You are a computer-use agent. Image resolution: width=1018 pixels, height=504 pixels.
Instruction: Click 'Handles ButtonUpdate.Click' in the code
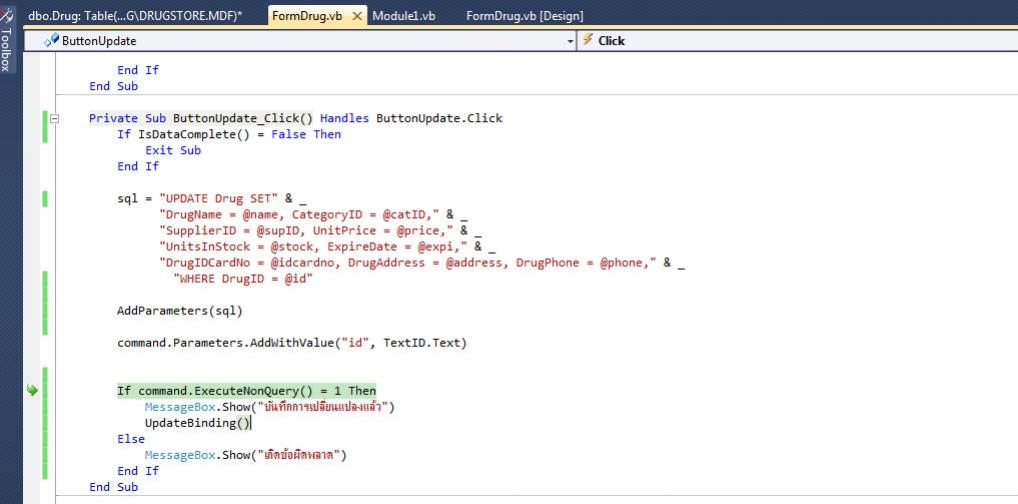pyautogui.click(x=411, y=118)
